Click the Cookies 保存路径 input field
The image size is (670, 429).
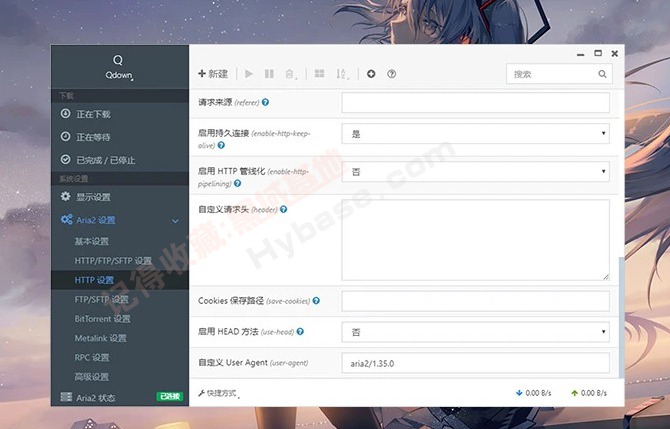(x=475, y=301)
